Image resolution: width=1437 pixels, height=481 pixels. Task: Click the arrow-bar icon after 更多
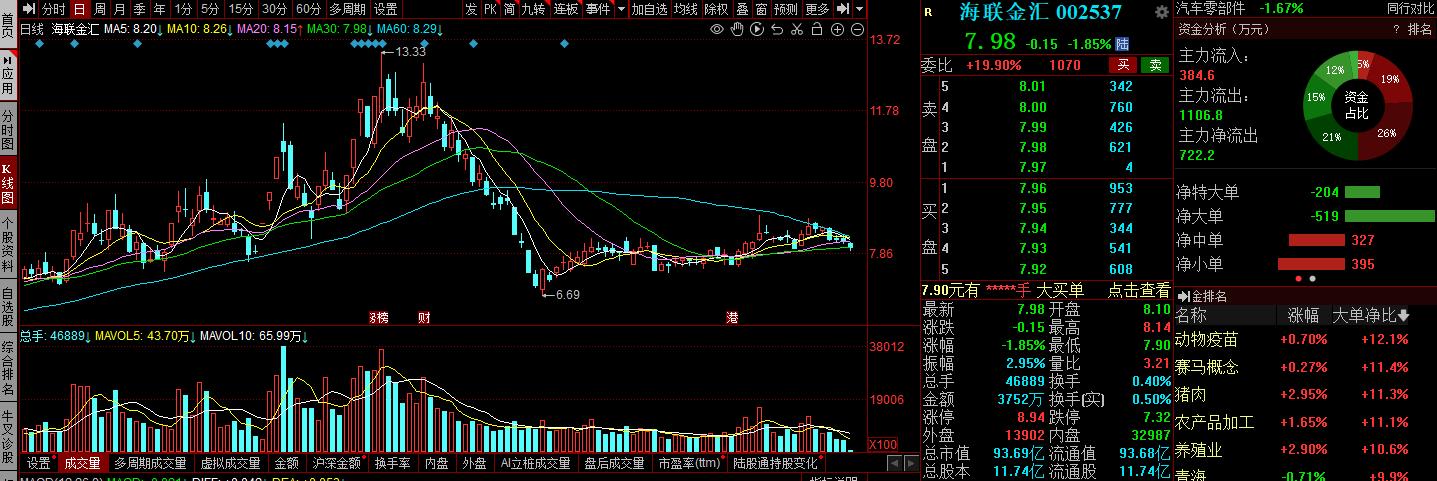coord(844,9)
